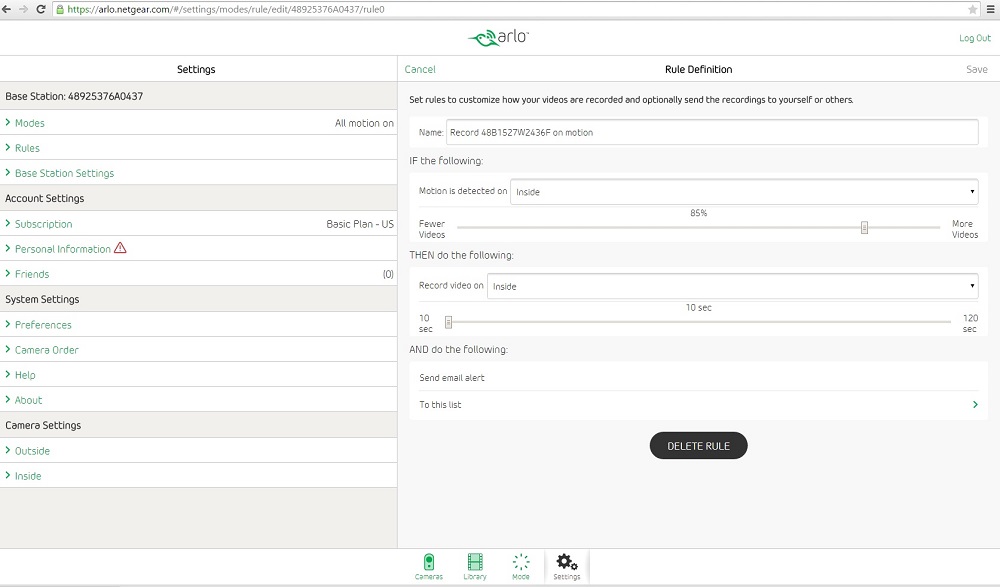Click the Arlo logo

[499, 38]
